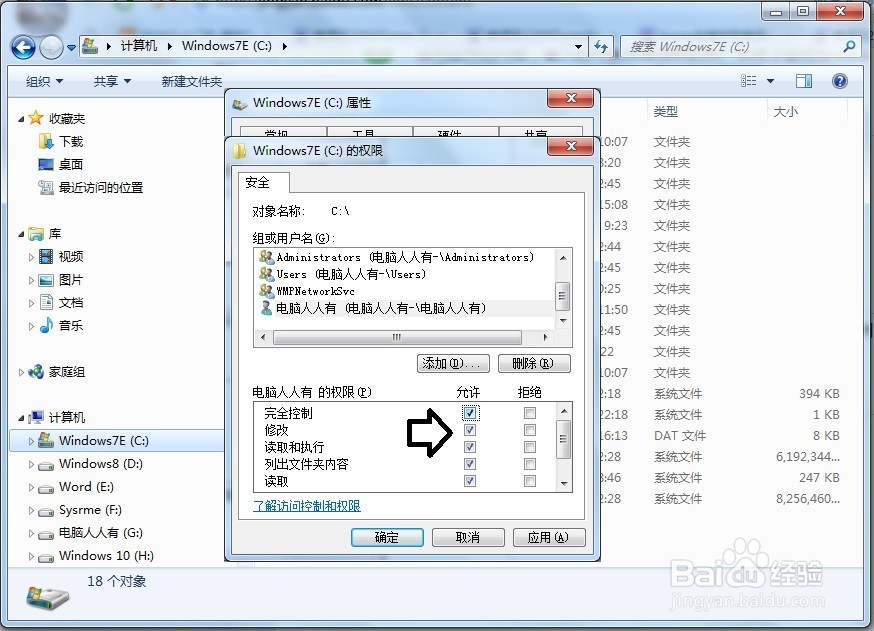This screenshot has height=631, width=874.
Task: Select the 库 libraries icon
Action: [x=36, y=234]
